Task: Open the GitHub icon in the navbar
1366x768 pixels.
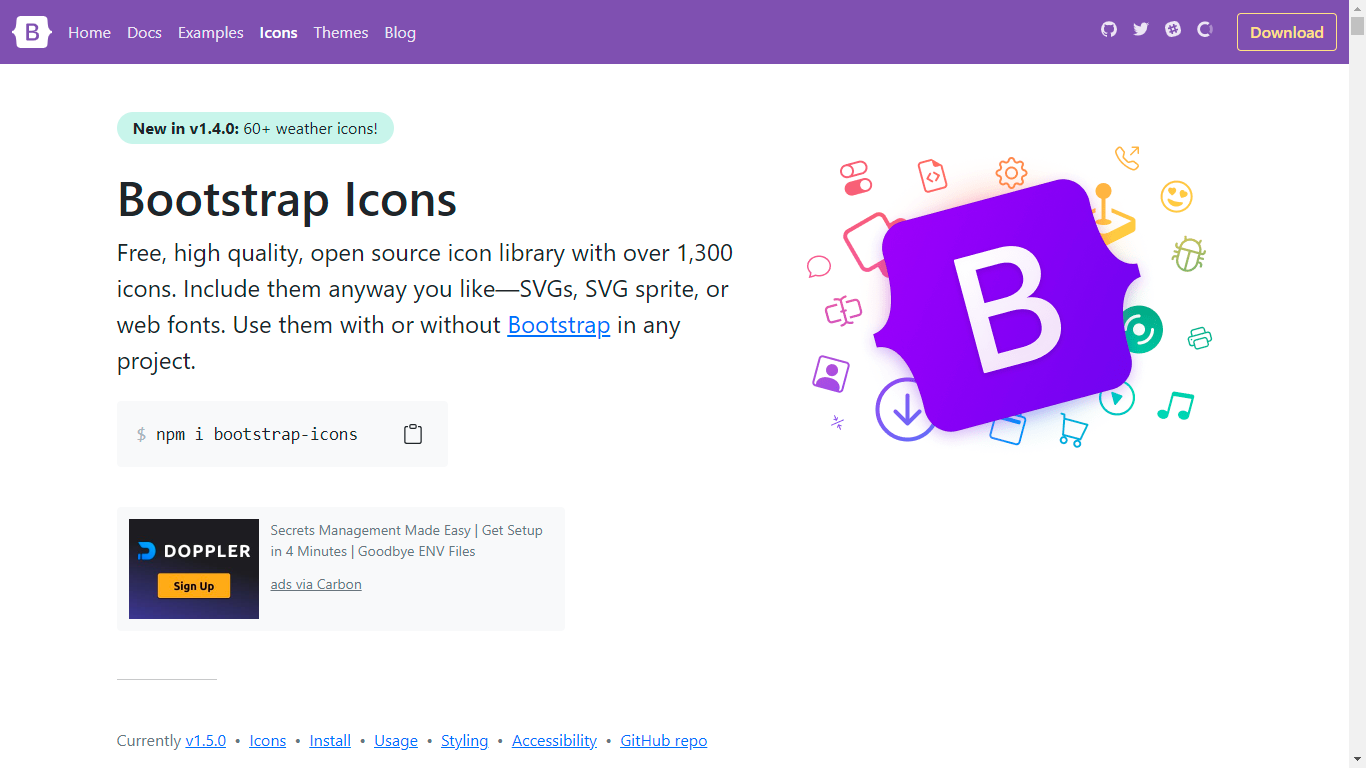Action: tap(1109, 30)
